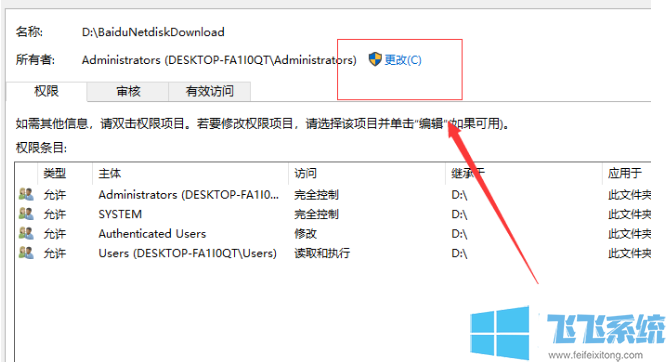The height and width of the screenshot is (362, 667).
Task: Click the user icon in Authenticated Users row
Action: click(26, 234)
